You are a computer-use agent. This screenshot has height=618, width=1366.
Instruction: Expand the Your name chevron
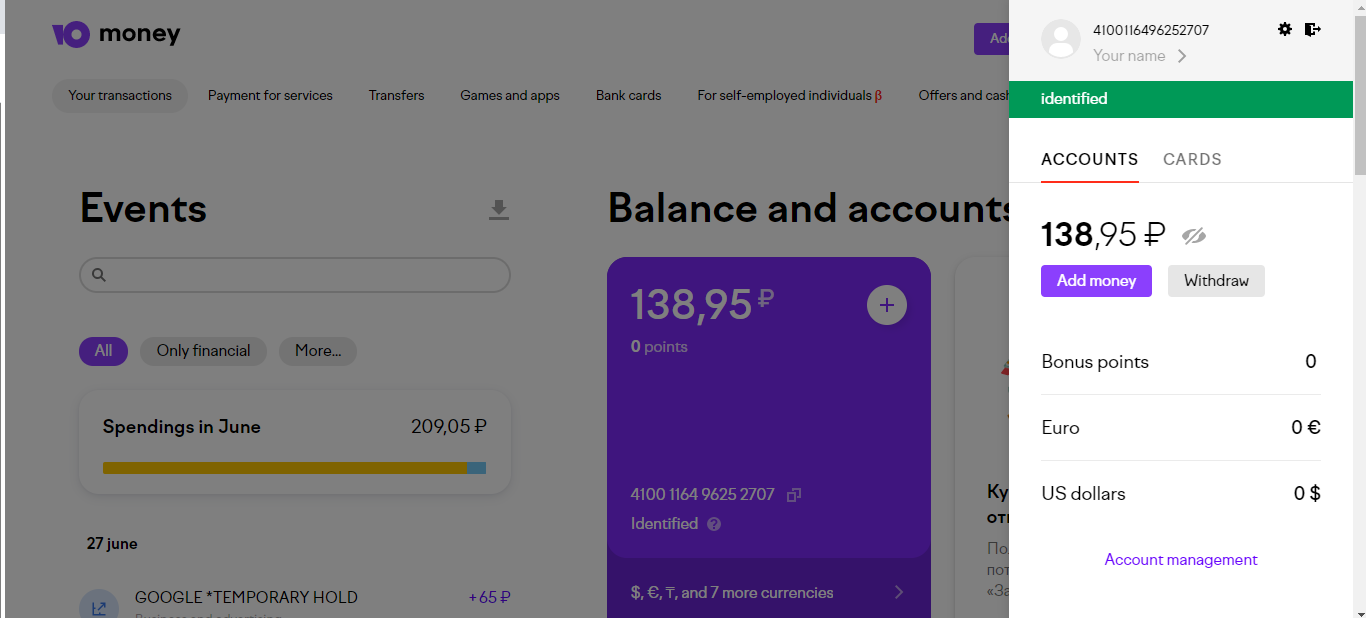(1182, 56)
